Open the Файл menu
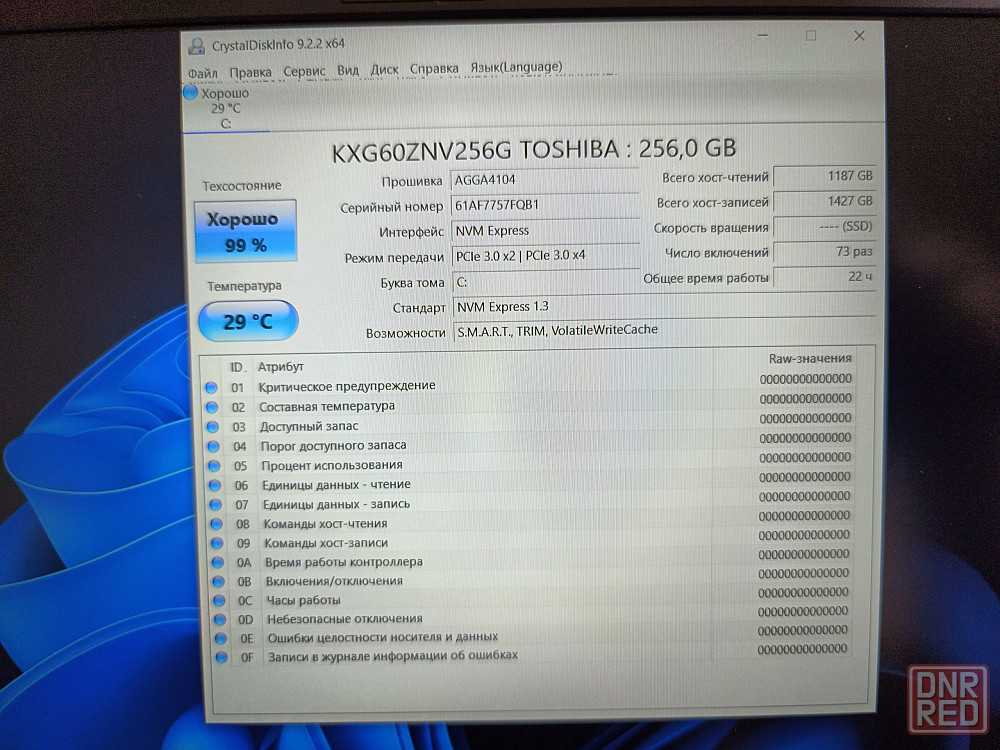This screenshot has height=750, width=1000. (x=203, y=74)
